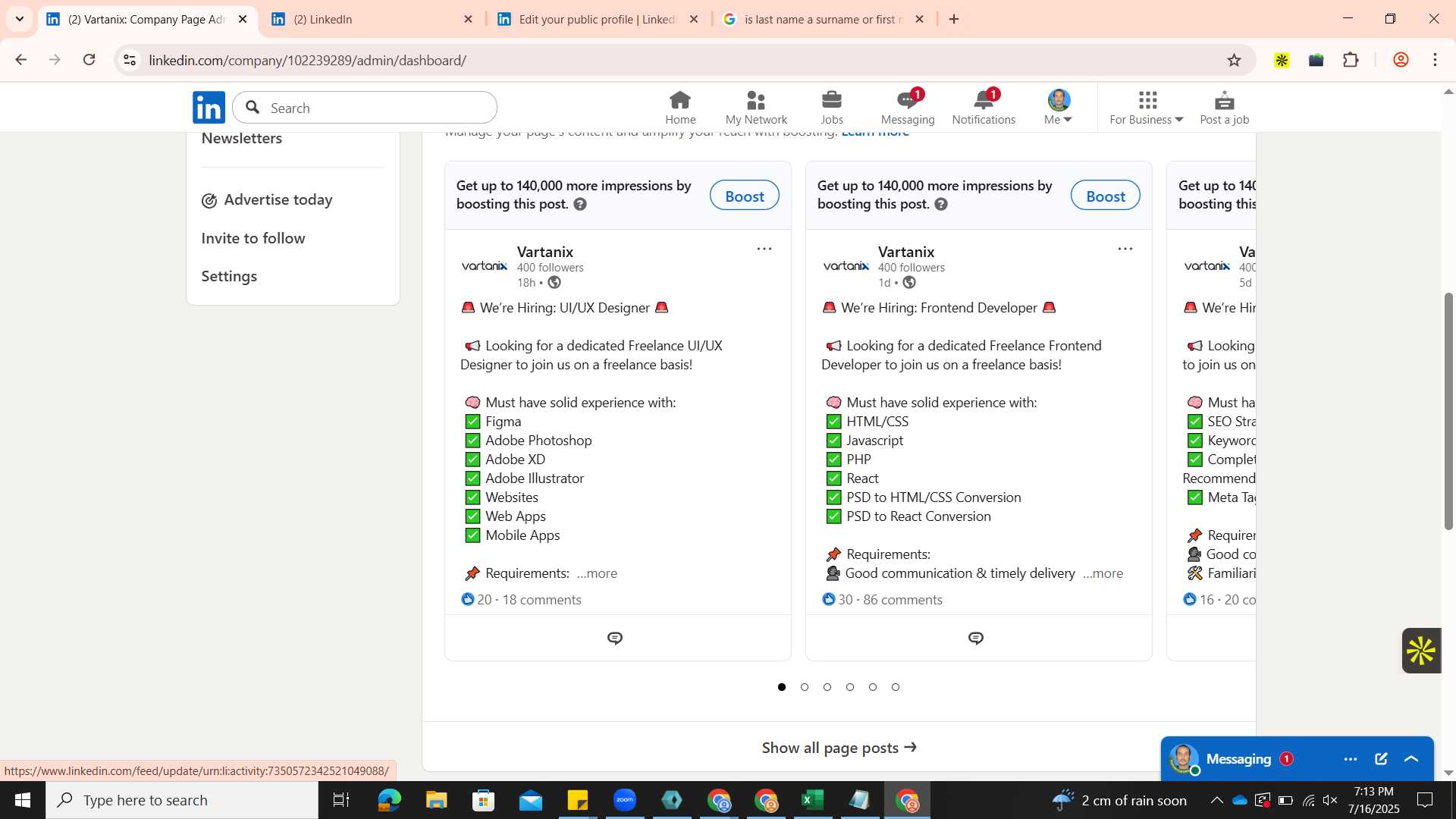
Task: Select fifth carousel page dot
Action: coord(873,687)
